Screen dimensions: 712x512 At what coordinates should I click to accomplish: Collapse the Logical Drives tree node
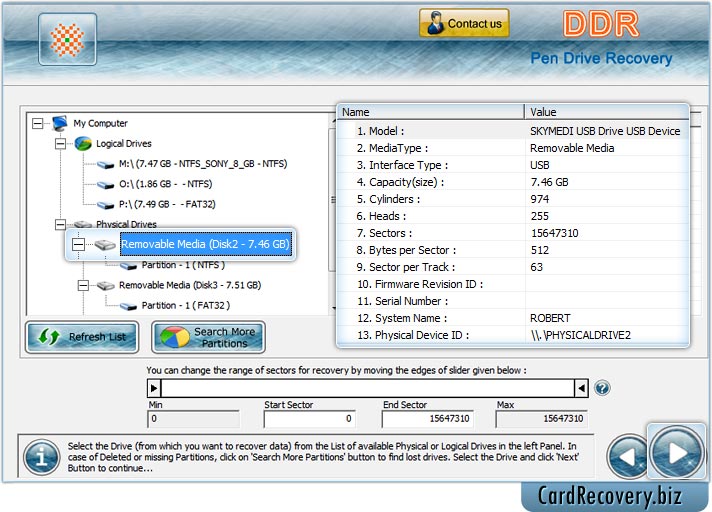(60, 143)
